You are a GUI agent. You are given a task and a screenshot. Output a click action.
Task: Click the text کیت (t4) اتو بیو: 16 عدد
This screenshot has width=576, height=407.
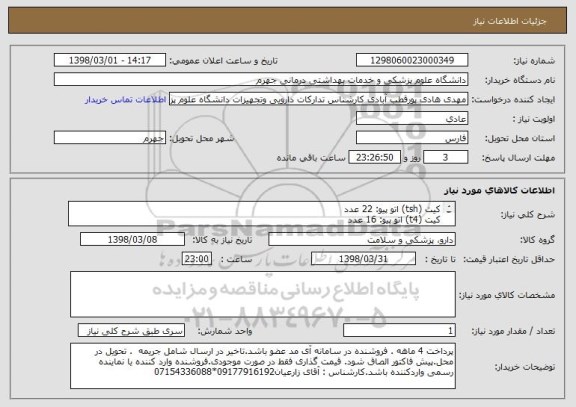pyautogui.click(x=394, y=220)
